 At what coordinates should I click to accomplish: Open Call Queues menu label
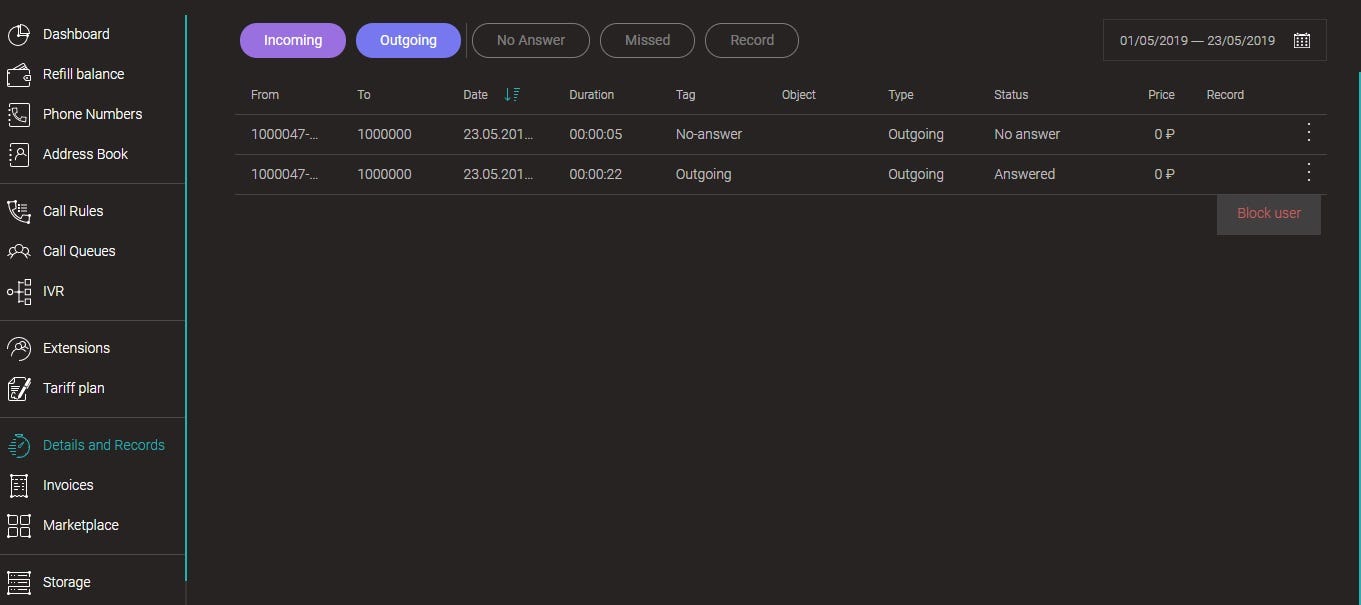click(79, 251)
